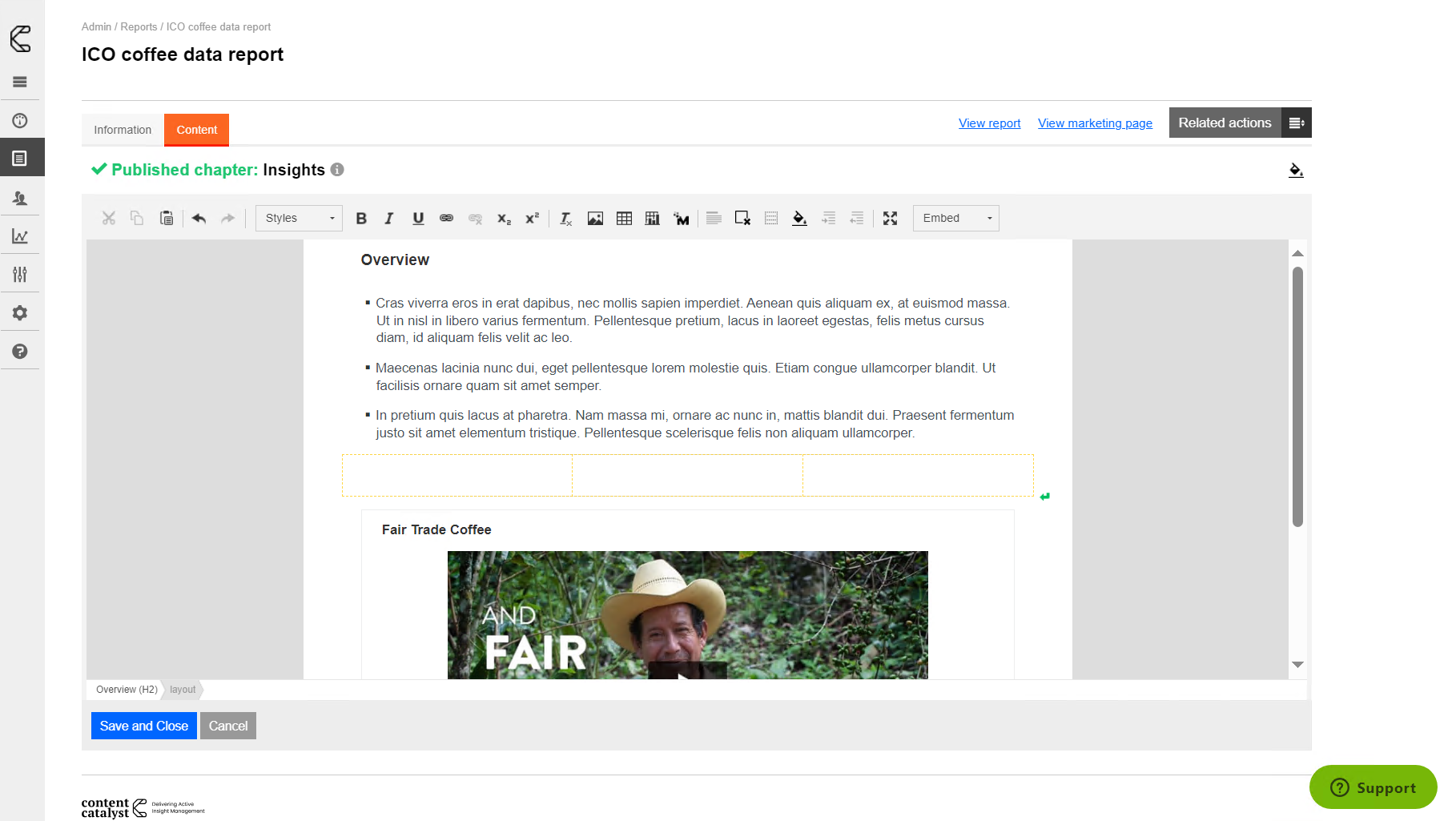Click the insert image icon
Screen dimensions: 1456x821
[595, 219]
